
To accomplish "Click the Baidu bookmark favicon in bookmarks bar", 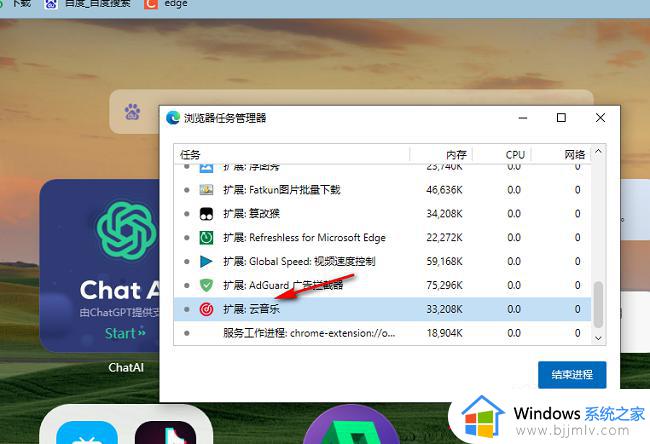I will click(x=51, y=4).
